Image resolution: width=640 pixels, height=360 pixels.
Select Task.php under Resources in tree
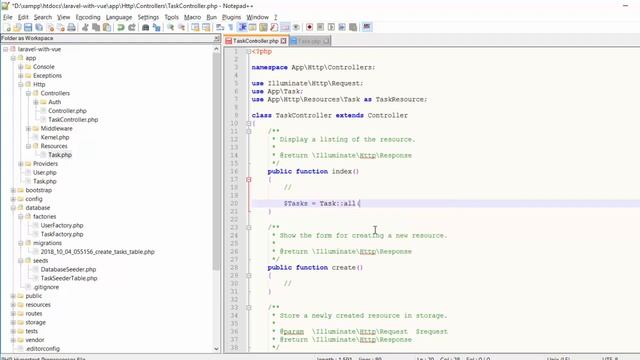(x=60, y=155)
